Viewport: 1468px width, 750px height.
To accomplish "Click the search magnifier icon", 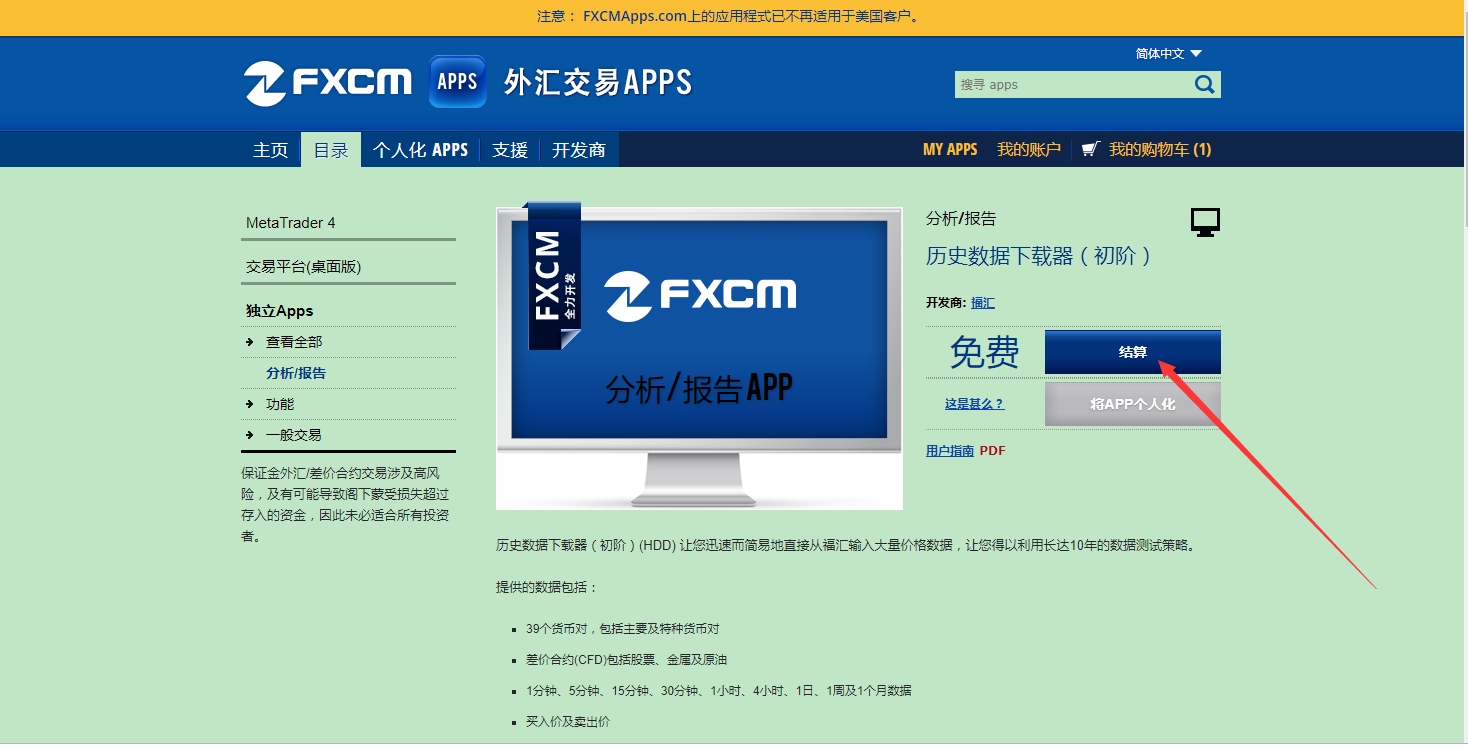I will coord(1205,85).
